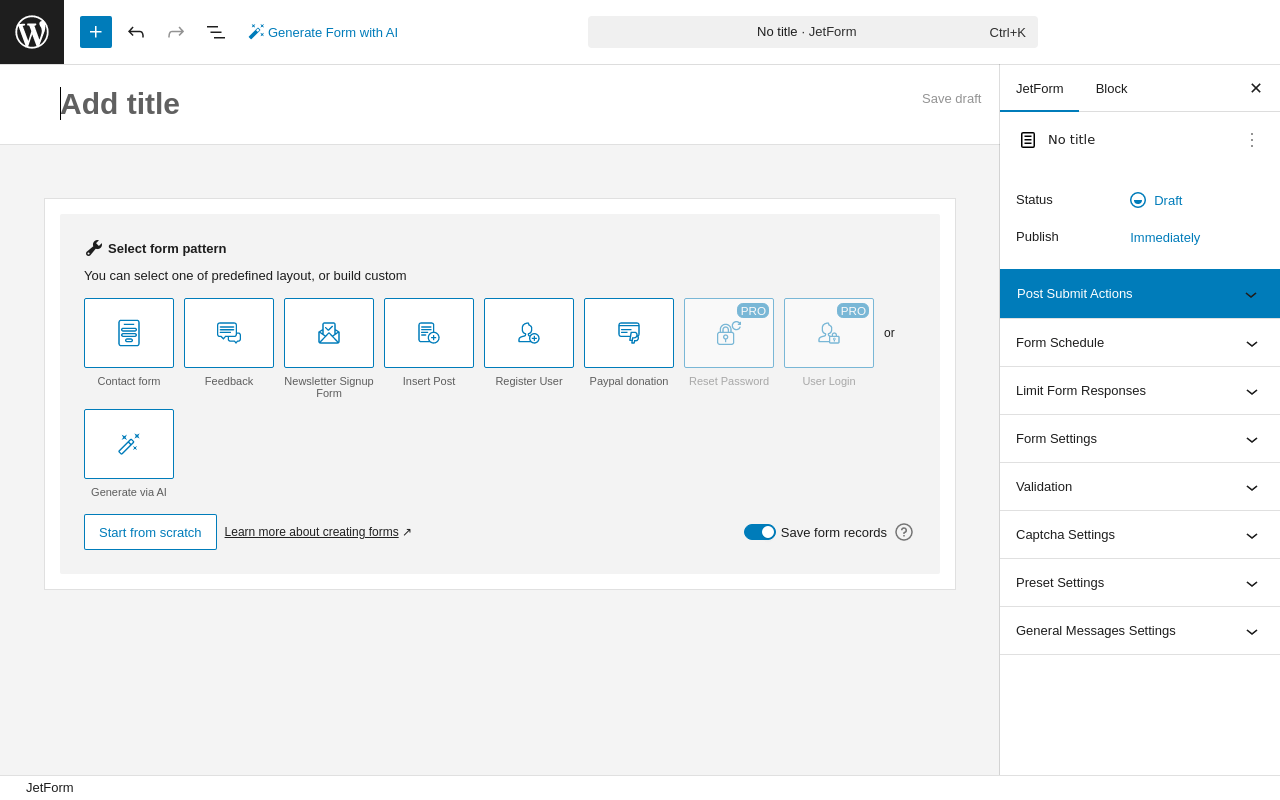Click Save draft
This screenshot has height=800, width=1280.
point(952,98)
